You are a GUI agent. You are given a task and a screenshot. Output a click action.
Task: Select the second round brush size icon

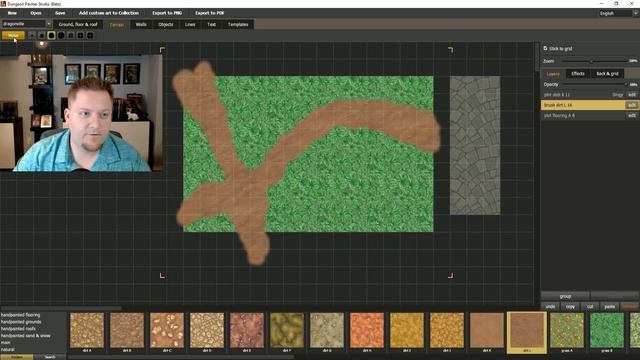[42, 36]
